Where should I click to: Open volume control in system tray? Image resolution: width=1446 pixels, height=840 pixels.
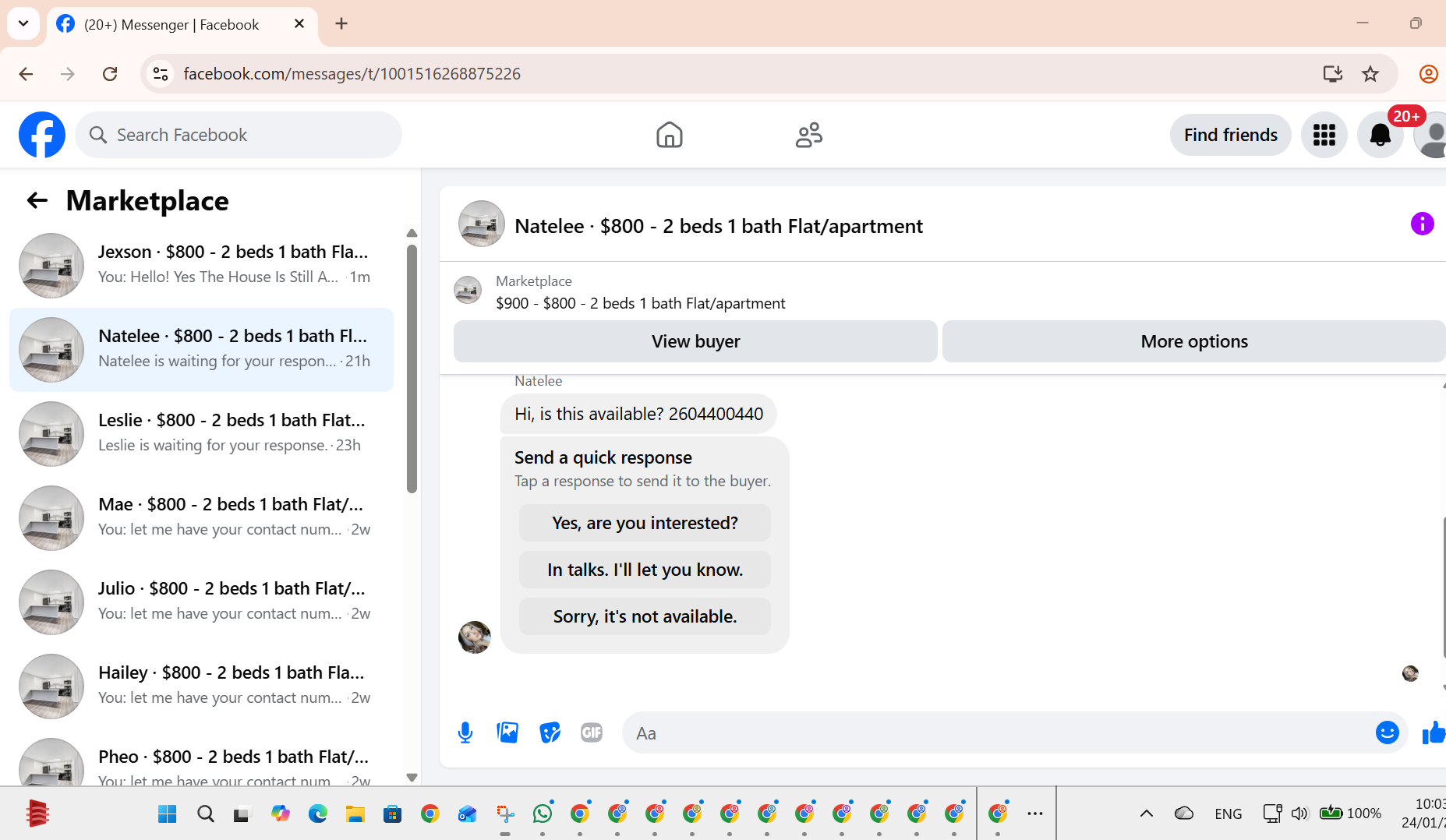click(x=1299, y=814)
